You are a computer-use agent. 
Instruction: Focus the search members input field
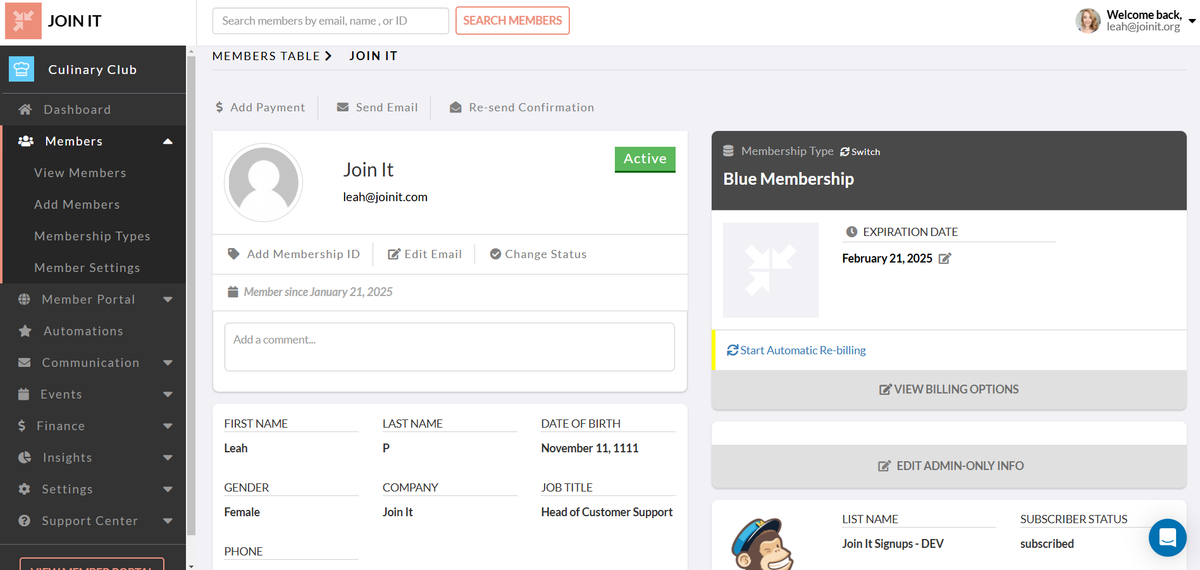point(331,21)
